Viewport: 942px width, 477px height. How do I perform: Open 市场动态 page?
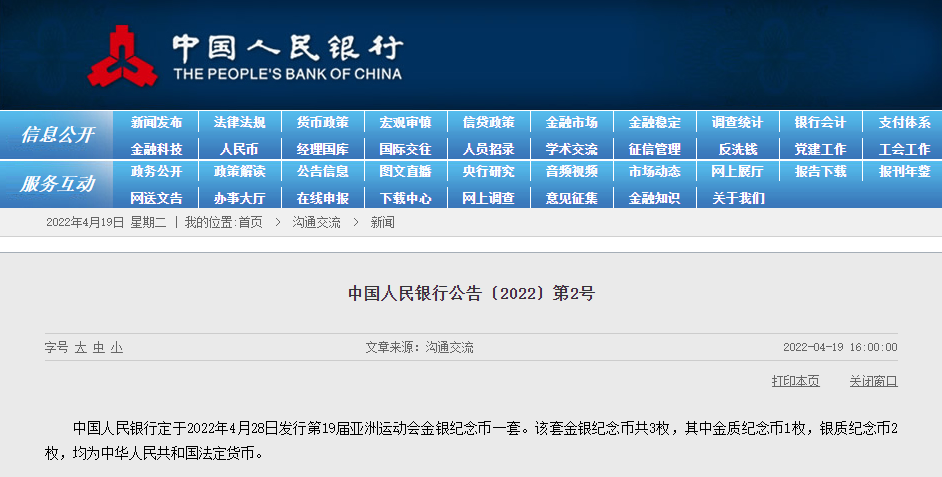[x=654, y=172]
